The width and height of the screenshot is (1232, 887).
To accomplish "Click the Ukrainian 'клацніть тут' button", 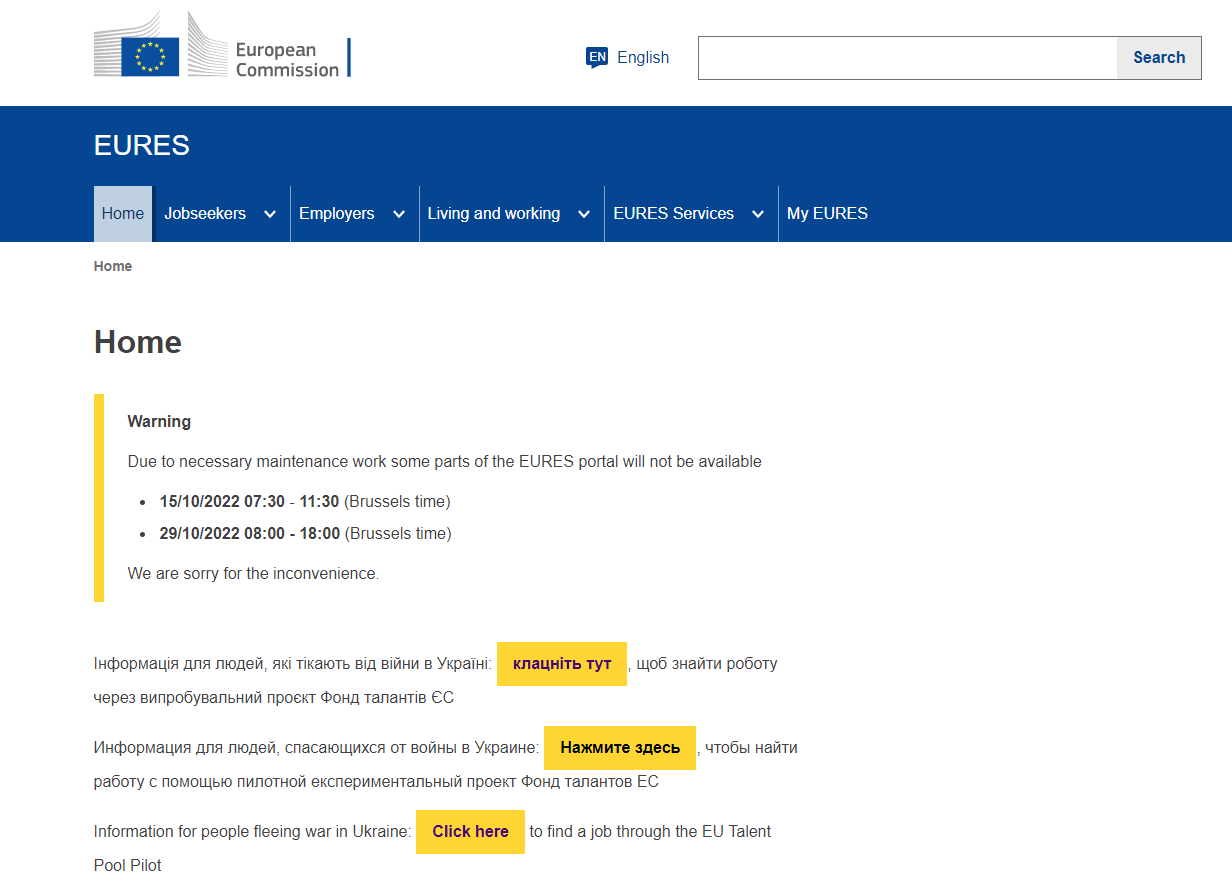I will point(562,664).
